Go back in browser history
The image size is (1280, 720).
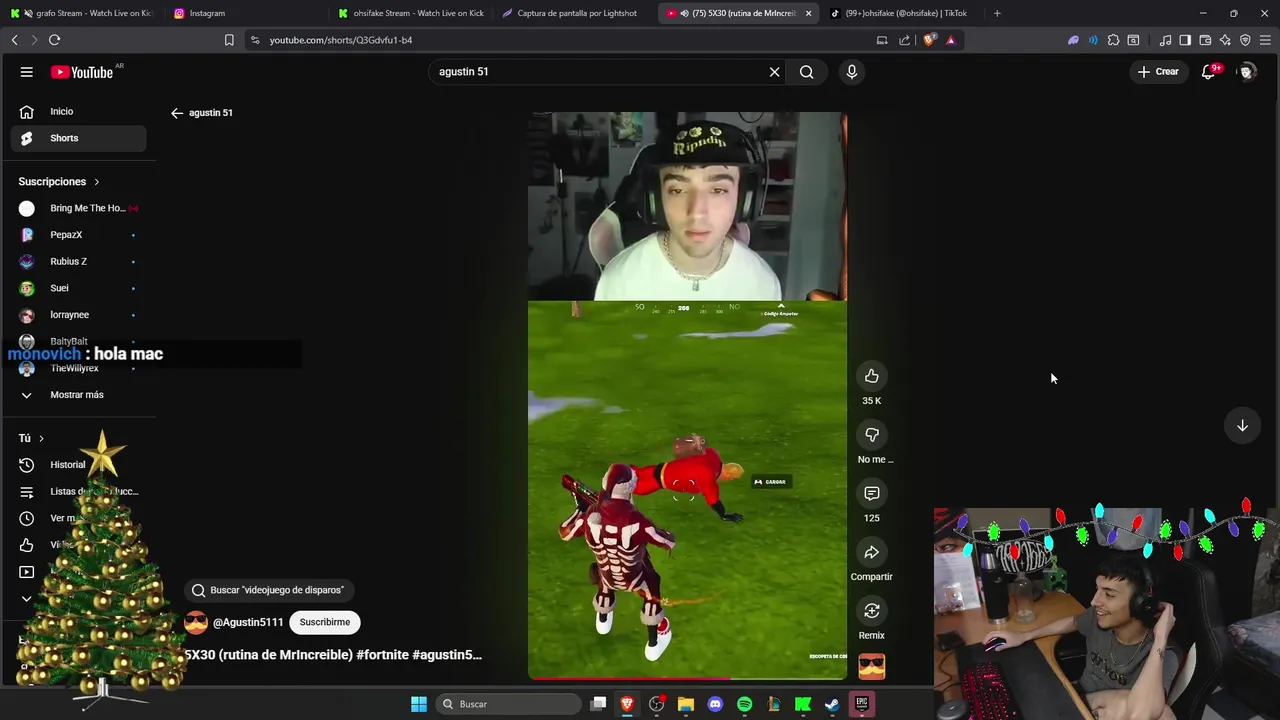[14, 40]
